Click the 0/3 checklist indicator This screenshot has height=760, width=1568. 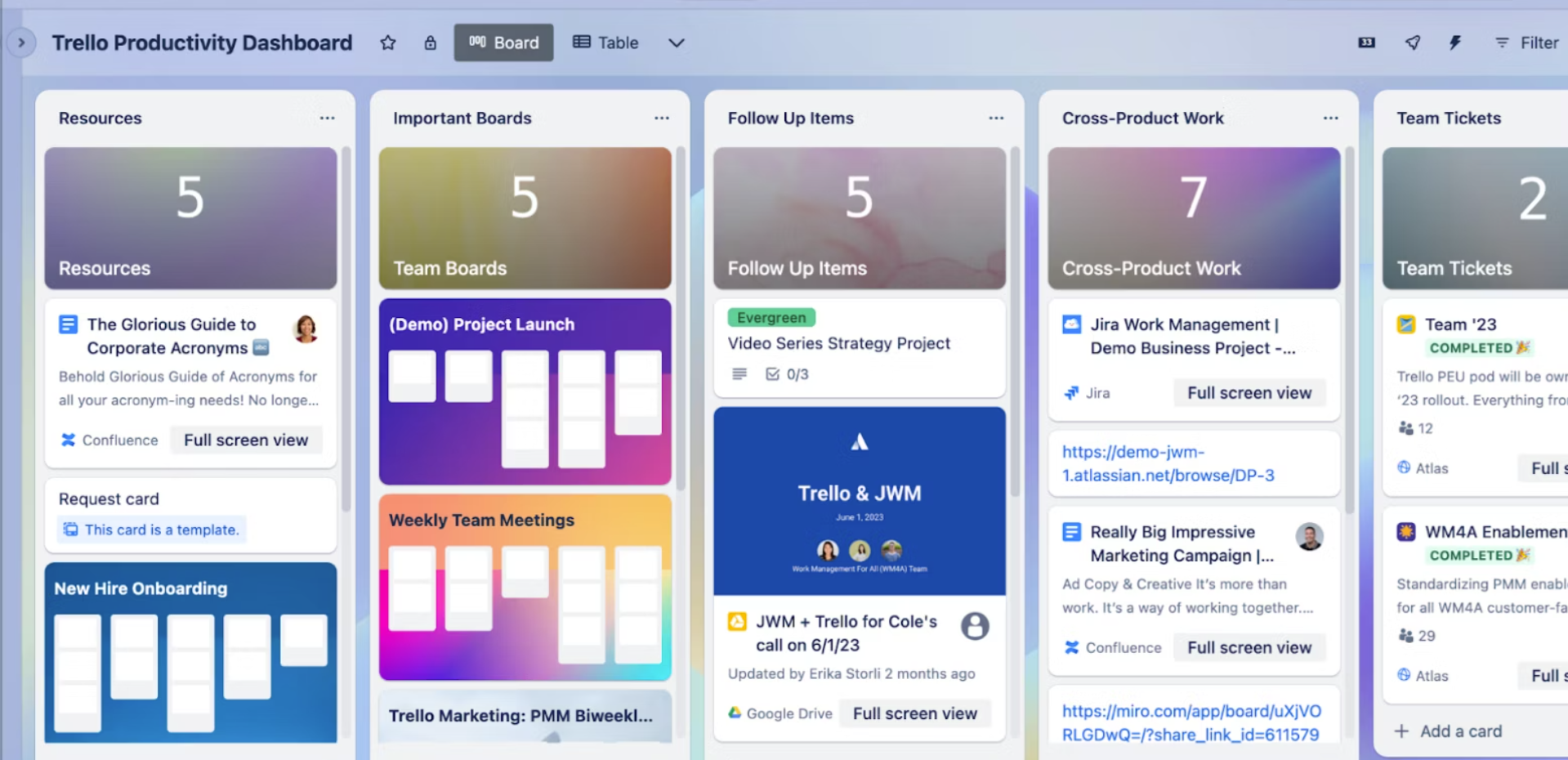pos(788,373)
